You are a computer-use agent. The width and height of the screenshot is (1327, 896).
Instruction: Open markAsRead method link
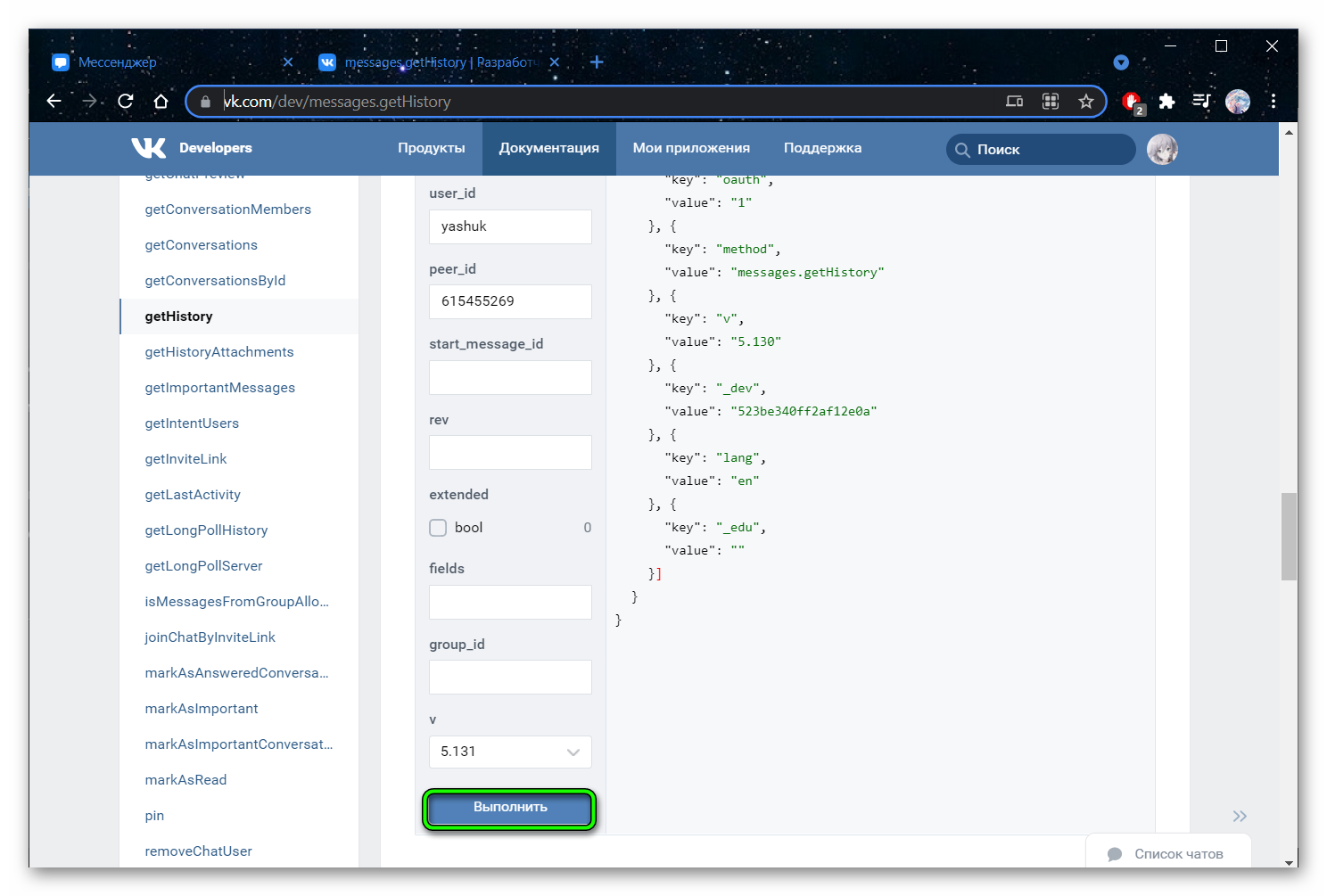coord(186,780)
